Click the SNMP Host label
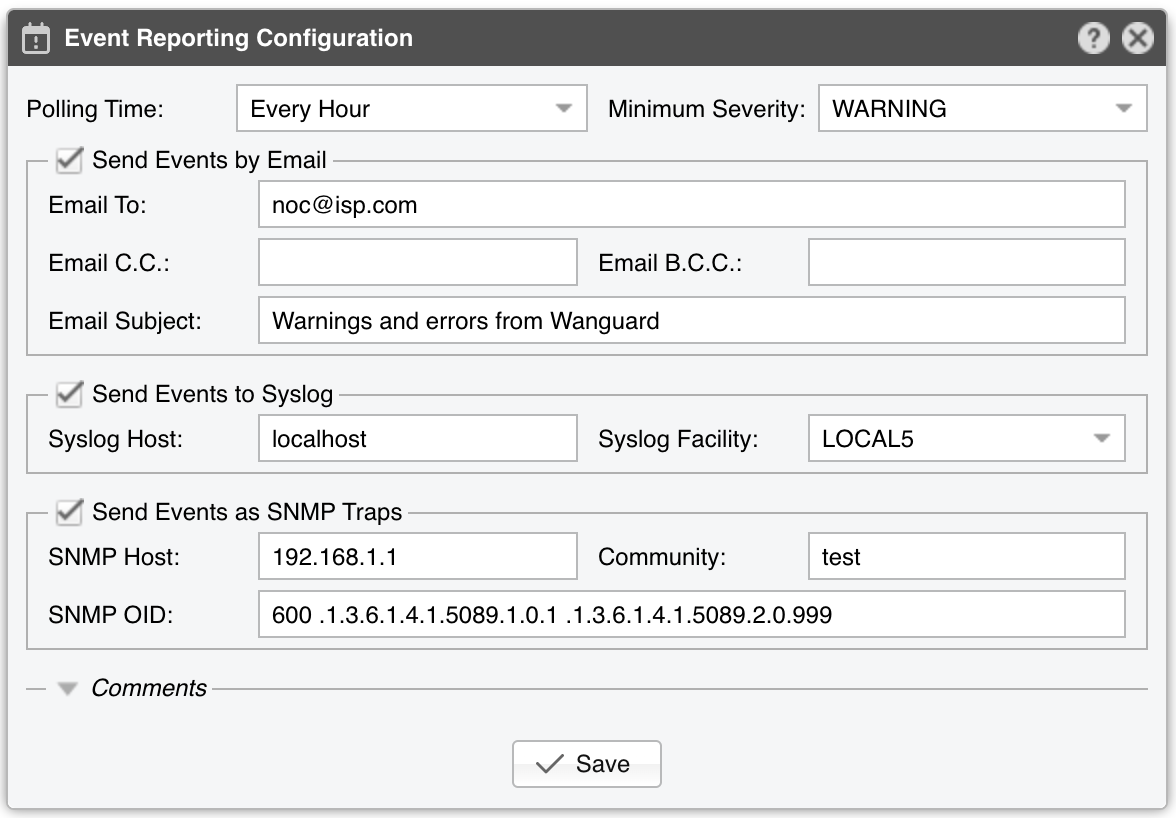Viewport: 1176px width, 818px height. [114, 557]
